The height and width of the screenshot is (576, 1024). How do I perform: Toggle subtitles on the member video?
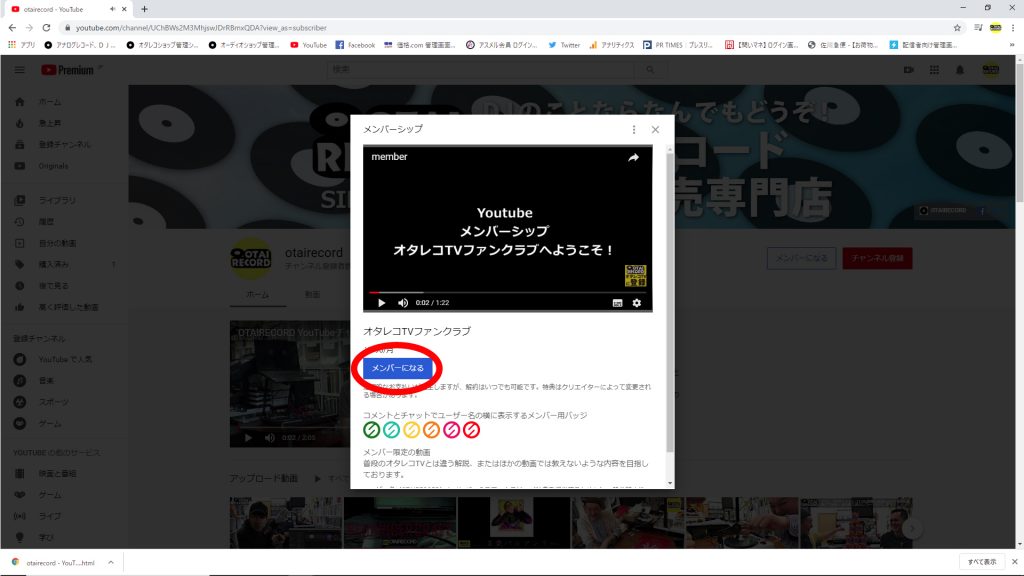(x=617, y=303)
